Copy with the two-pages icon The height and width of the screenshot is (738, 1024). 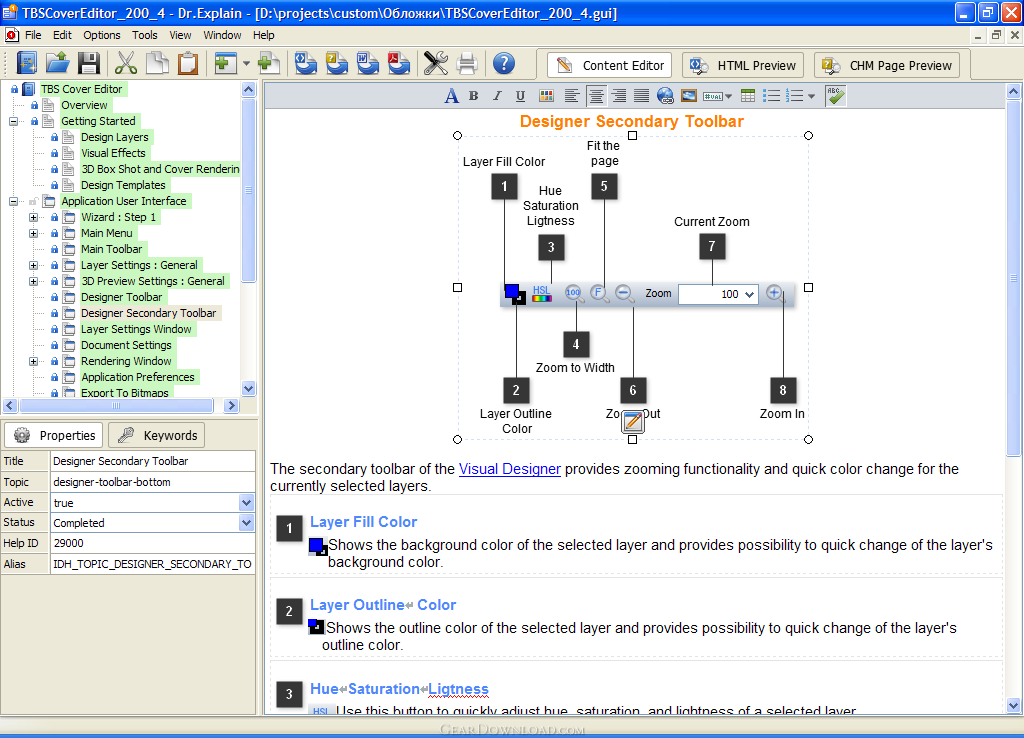pos(157,63)
